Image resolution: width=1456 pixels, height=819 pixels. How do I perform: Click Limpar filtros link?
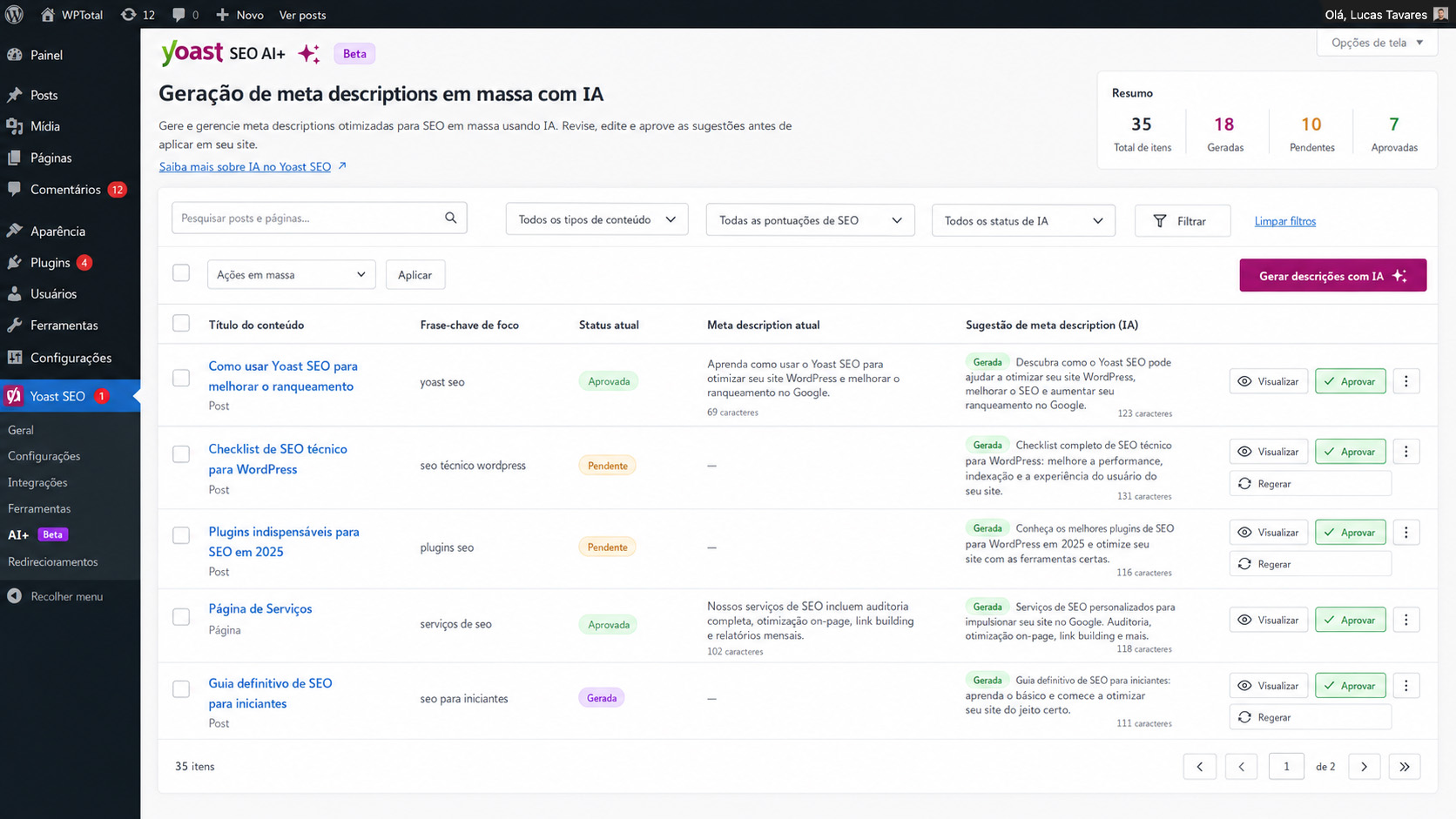coord(1285,221)
